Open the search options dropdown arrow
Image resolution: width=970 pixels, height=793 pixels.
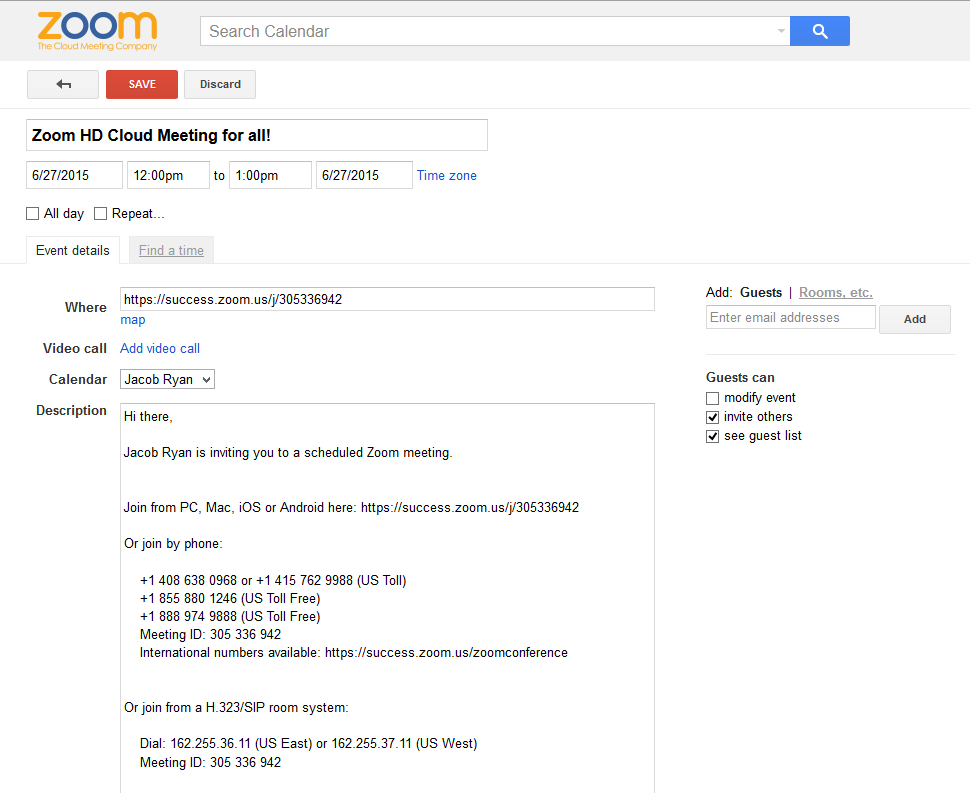[781, 31]
